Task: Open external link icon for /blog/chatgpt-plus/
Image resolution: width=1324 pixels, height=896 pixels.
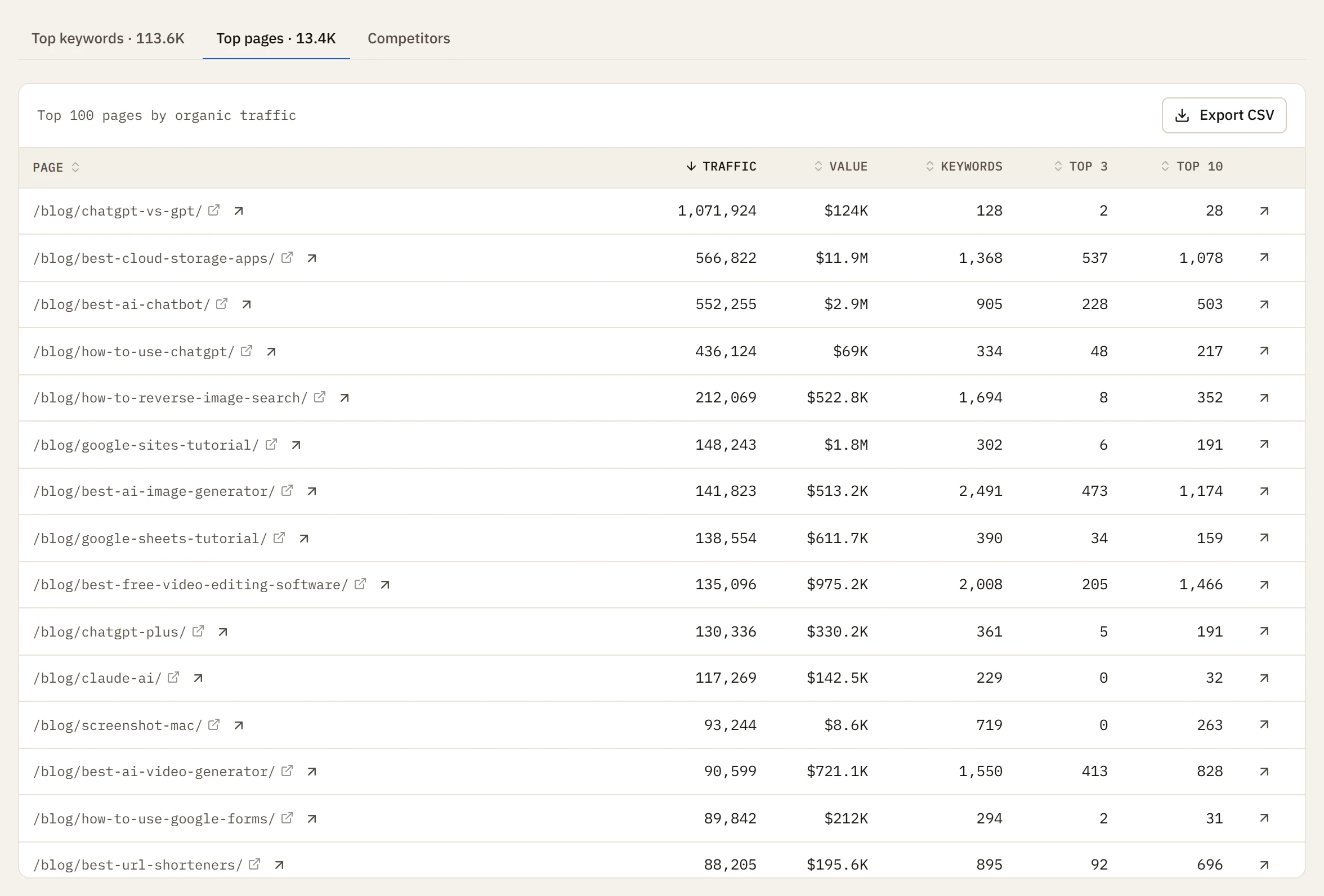Action: point(198,631)
